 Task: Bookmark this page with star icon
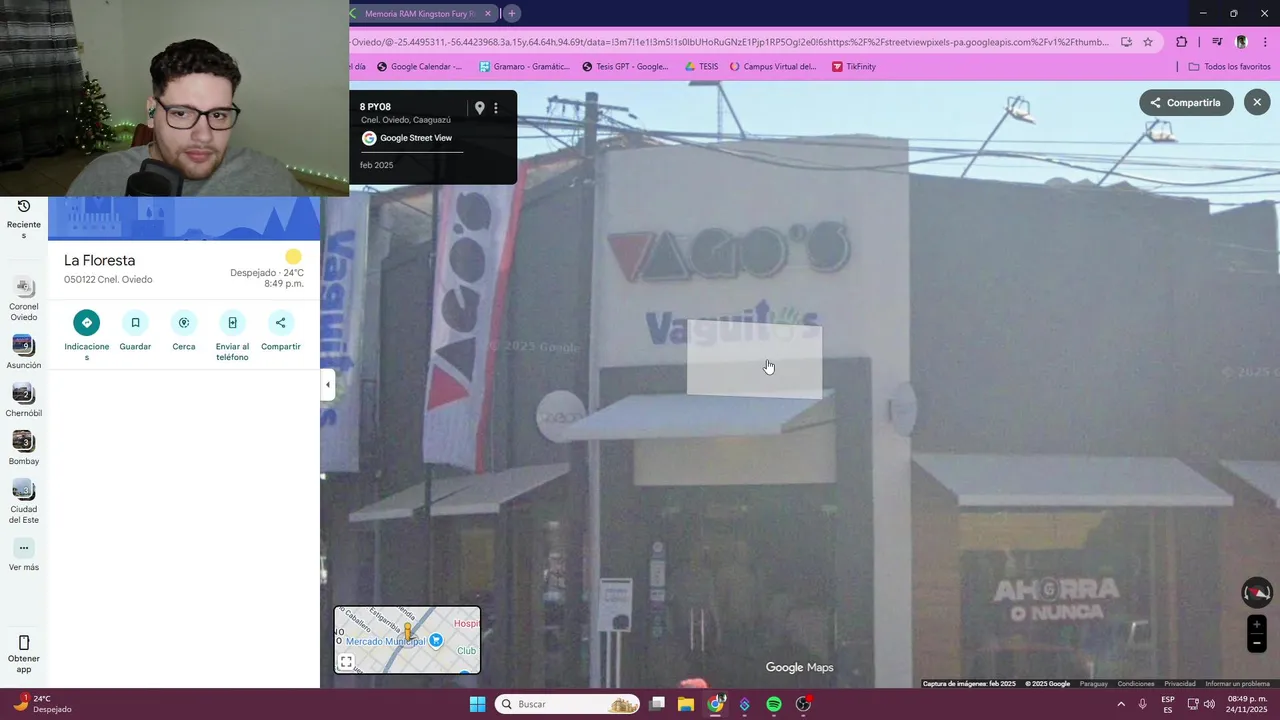click(1148, 42)
